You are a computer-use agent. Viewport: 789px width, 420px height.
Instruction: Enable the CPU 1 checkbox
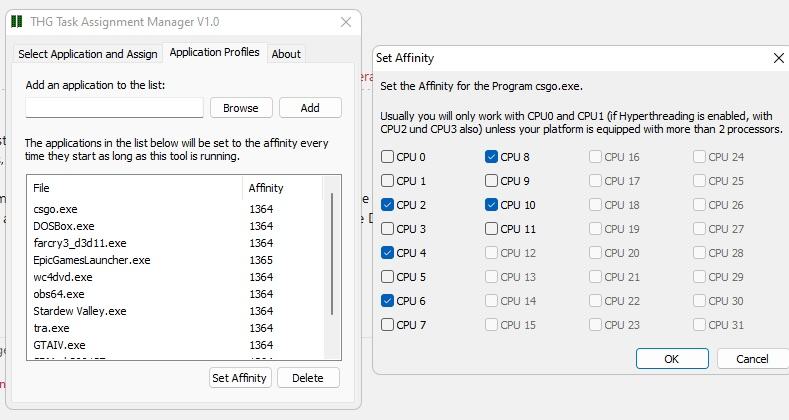[387, 181]
